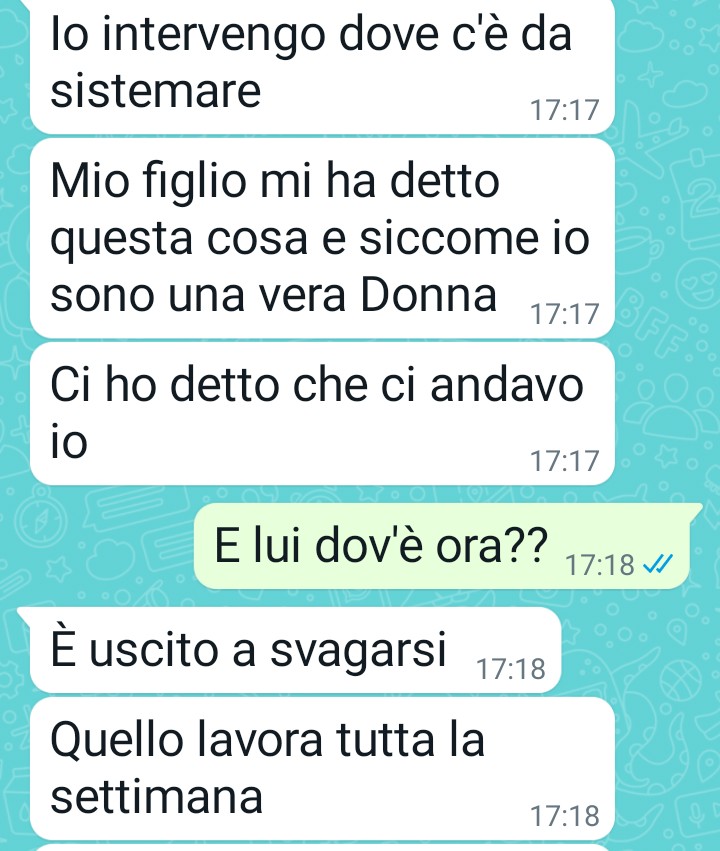Tap the word 'Donna' in the message
Viewport: 720px width, 851px height.
tap(429, 295)
